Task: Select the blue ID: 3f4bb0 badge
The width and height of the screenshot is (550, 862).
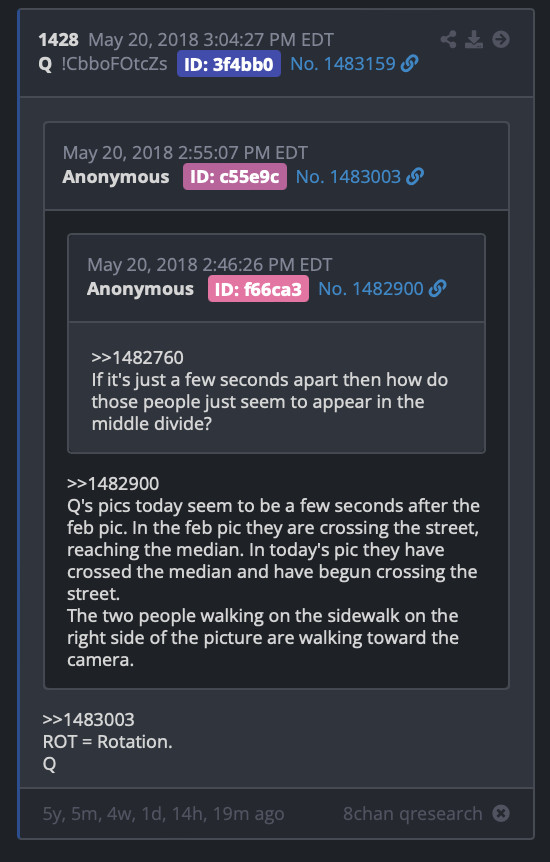Action: 229,64
